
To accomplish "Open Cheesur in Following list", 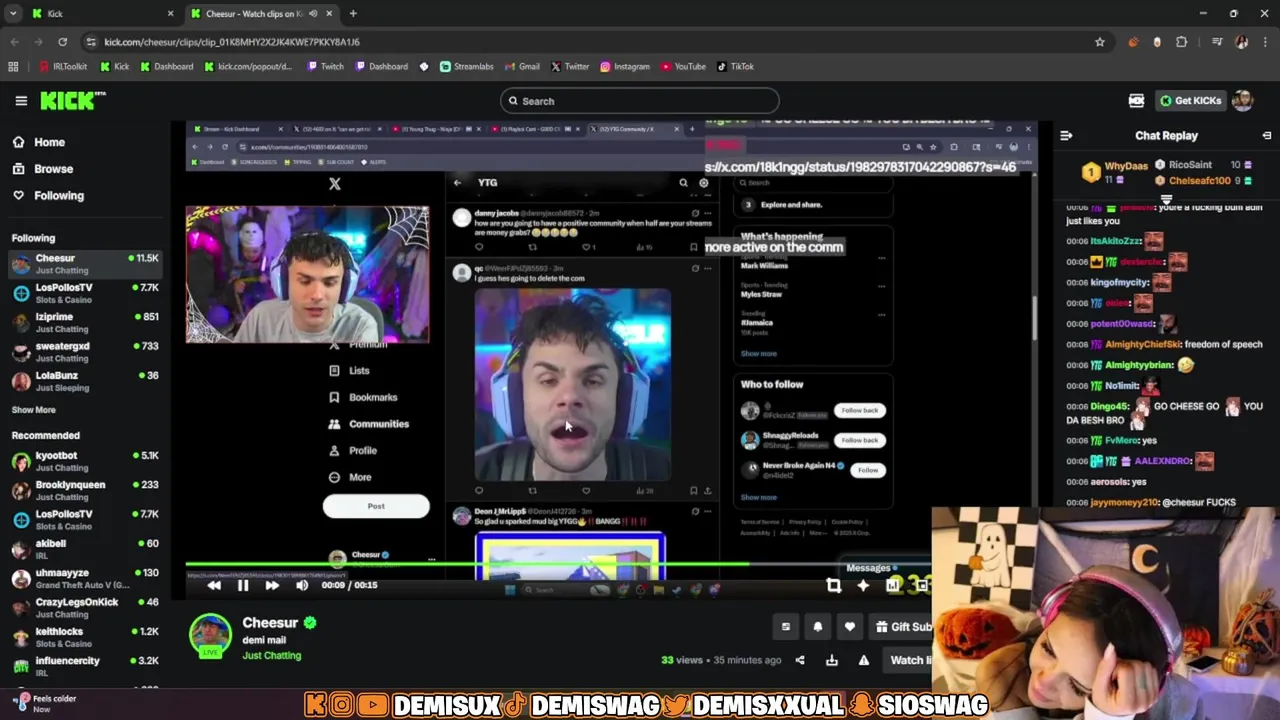I will [x=85, y=264].
